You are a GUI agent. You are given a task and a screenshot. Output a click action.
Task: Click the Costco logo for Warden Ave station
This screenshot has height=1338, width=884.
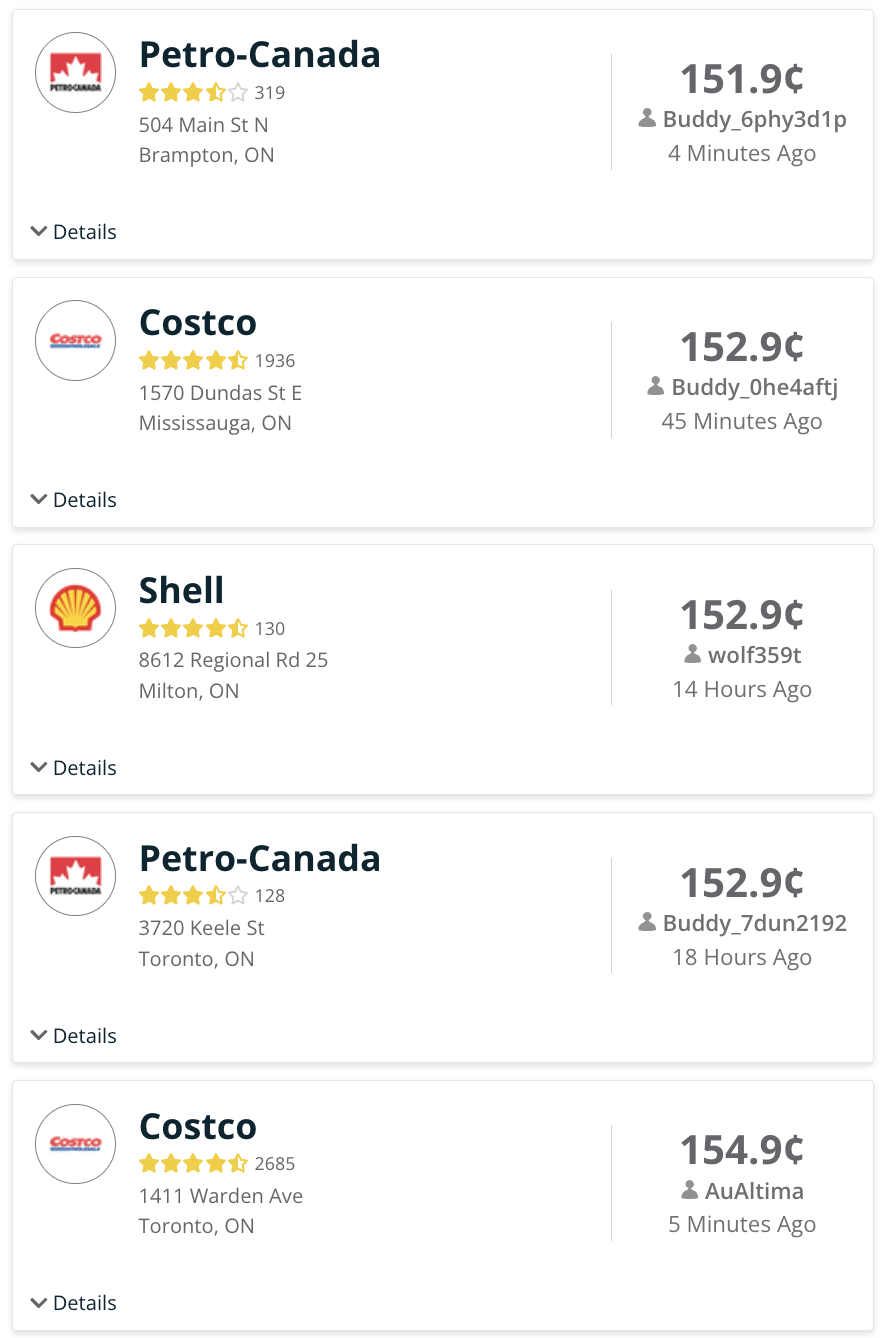pyautogui.click(x=76, y=1143)
